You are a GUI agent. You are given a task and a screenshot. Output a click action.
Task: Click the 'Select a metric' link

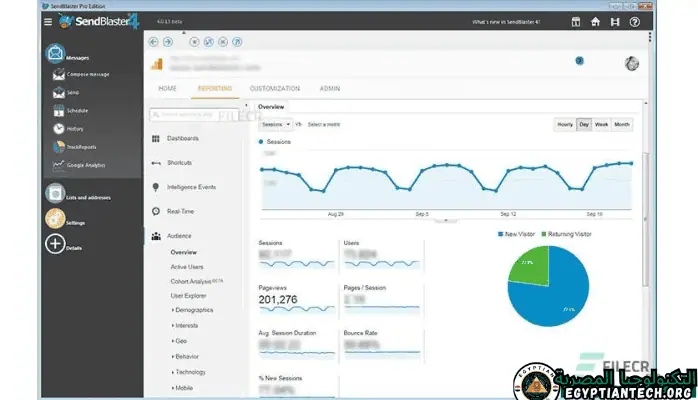coord(325,124)
